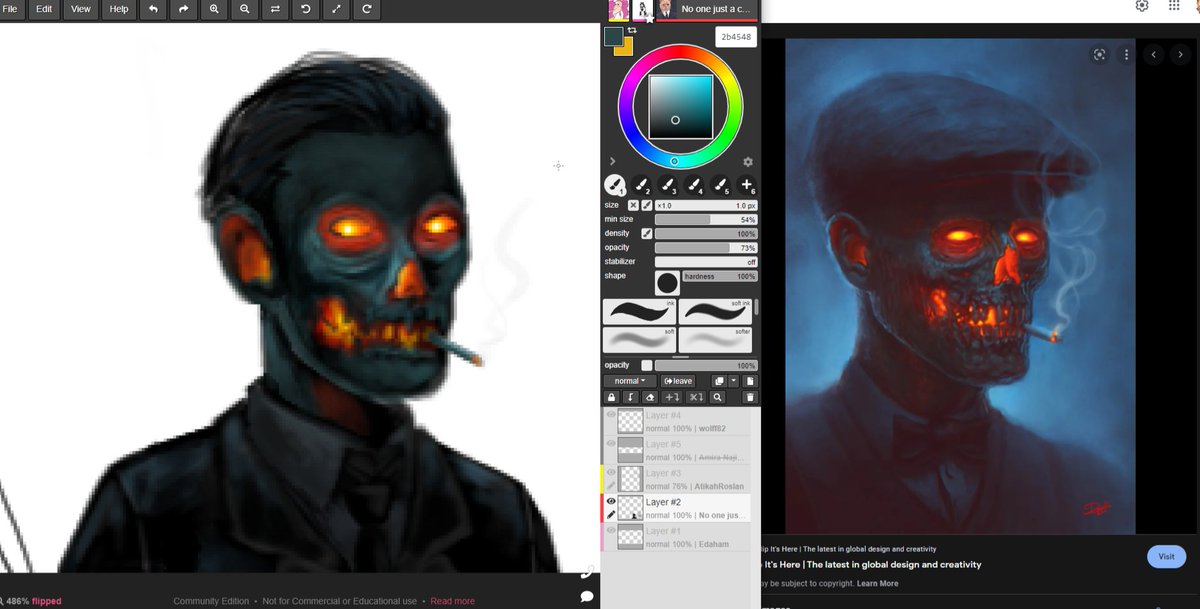Open the normal blend mode dropdown
1200x609 pixels.
[x=628, y=381]
